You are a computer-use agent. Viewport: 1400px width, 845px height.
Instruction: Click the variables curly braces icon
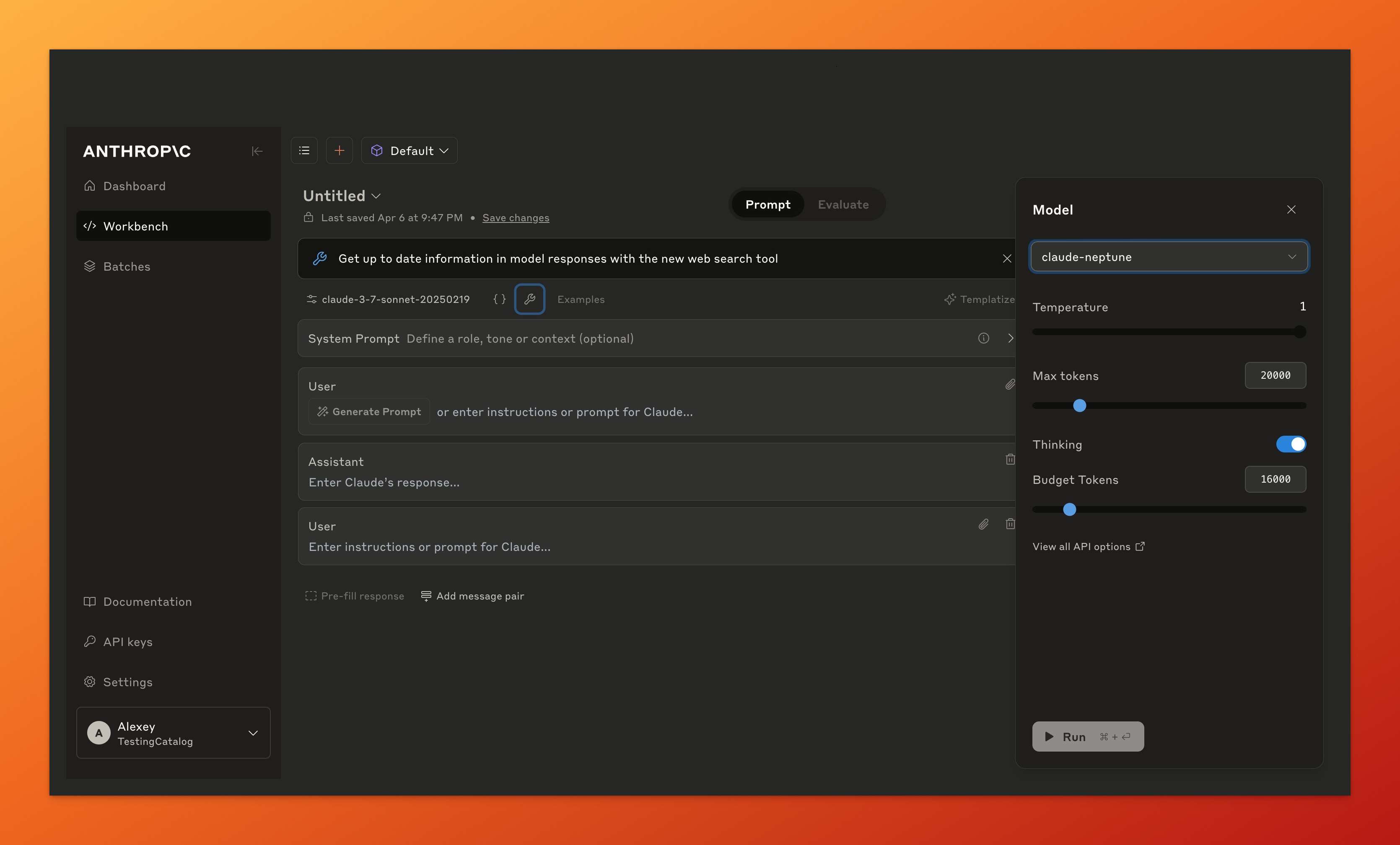(499, 299)
